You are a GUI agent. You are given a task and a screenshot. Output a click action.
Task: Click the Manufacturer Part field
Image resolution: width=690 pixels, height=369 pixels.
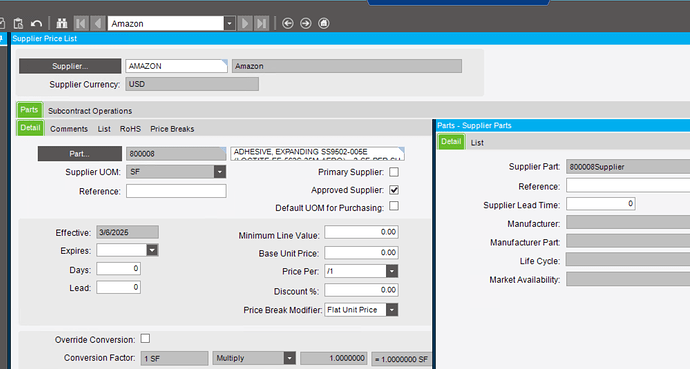pyautogui.click(x=628, y=241)
